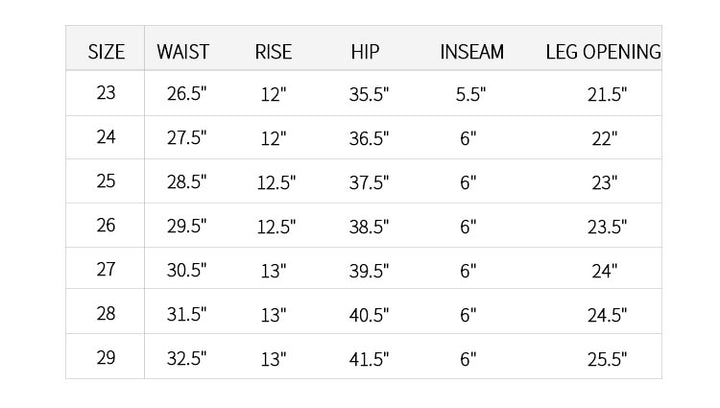Click the size 24 row label

coord(106,138)
